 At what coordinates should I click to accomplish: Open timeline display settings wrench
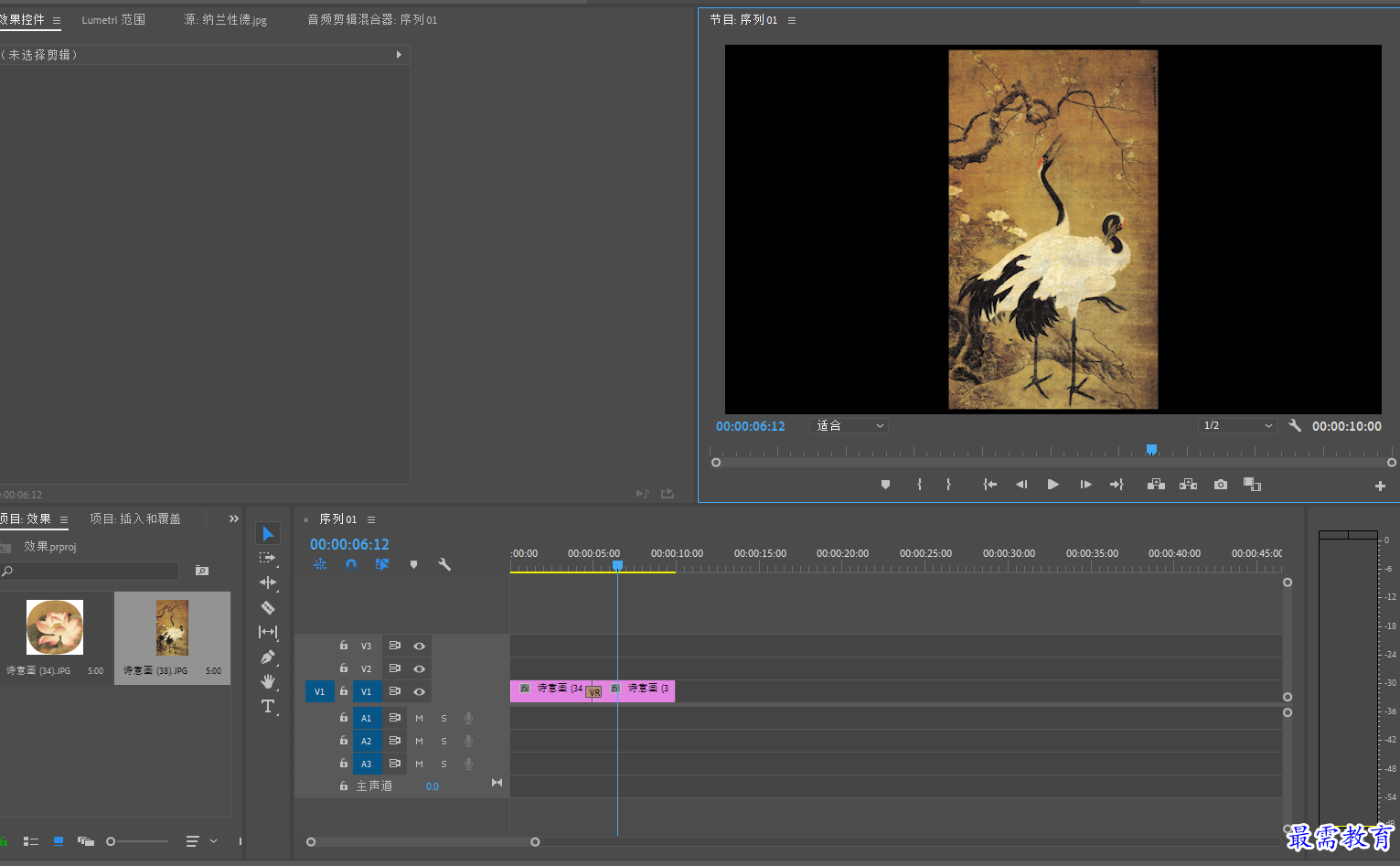point(444,564)
